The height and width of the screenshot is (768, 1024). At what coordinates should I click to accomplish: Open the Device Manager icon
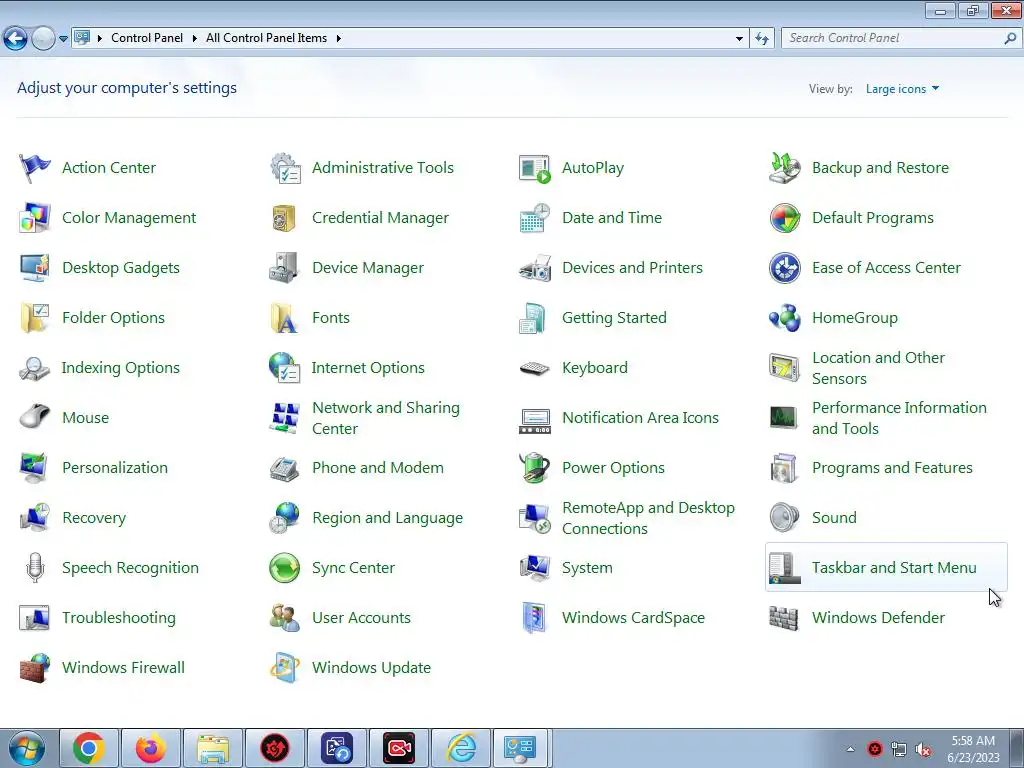tap(285, 268)
